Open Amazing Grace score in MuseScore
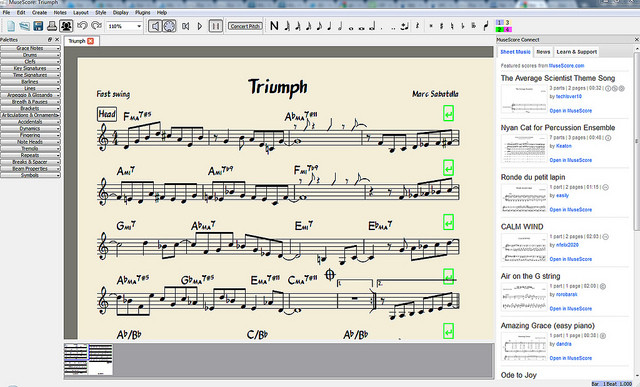The width and height of the screenshot is (640, 387). 571,358
